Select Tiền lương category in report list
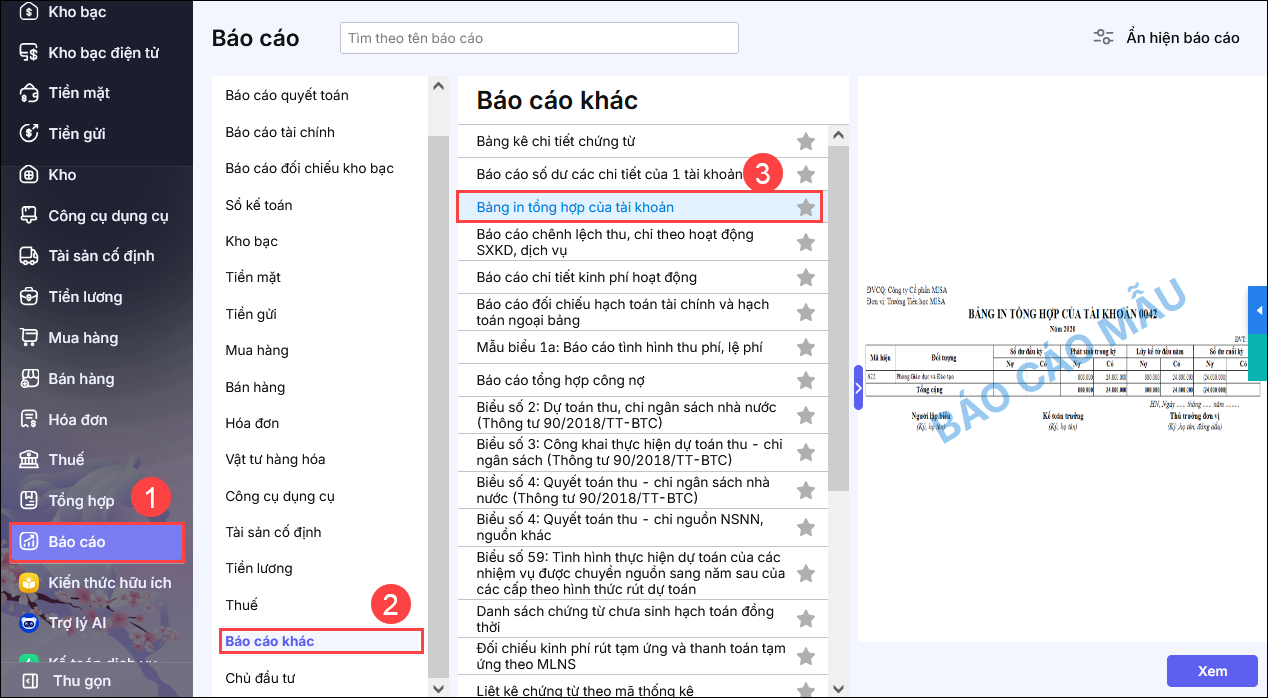The width and height of the screenshot is (1268, 698). click(x=259, y=568)
